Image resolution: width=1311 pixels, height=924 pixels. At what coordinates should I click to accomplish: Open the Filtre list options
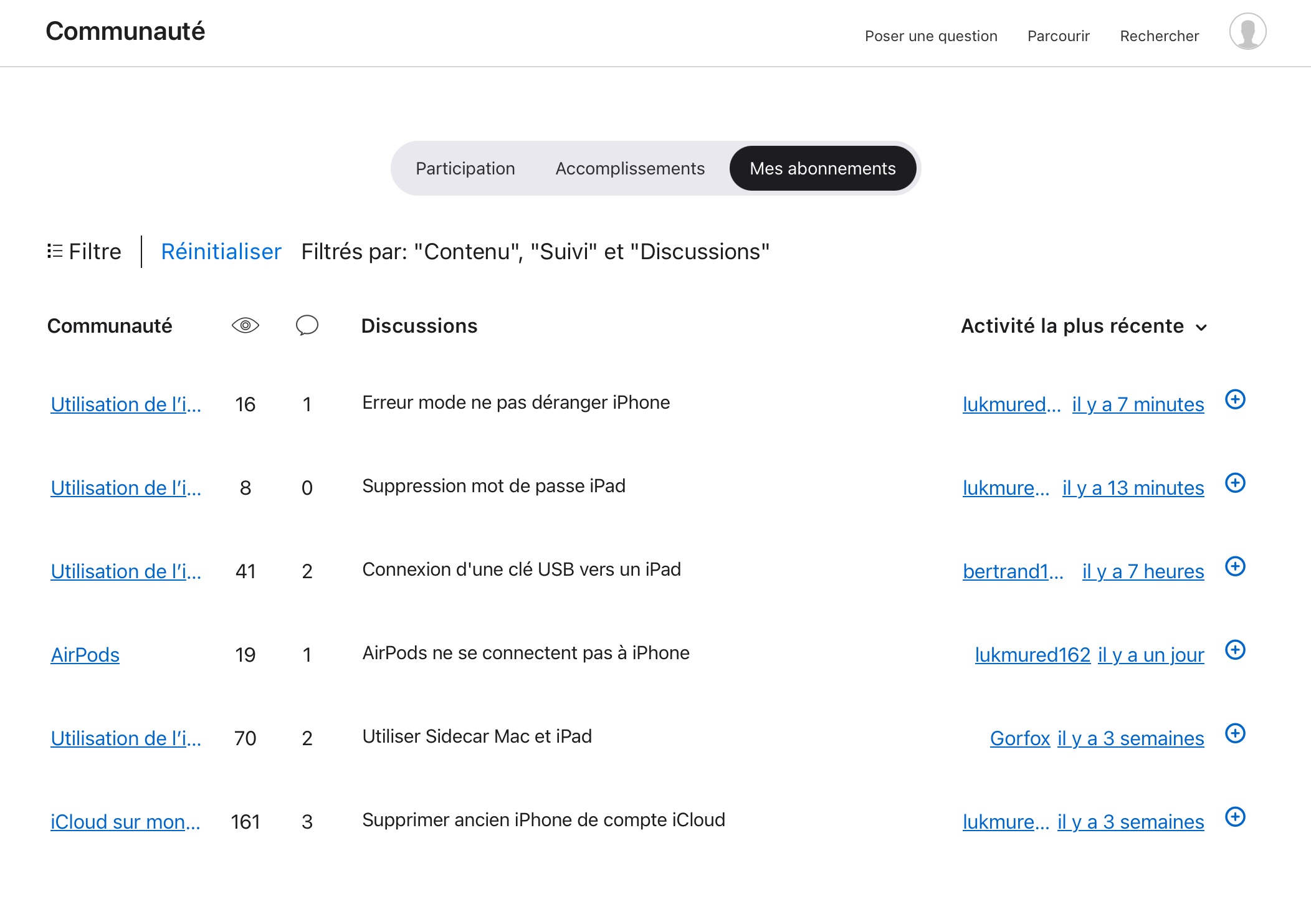tap(85, 252)
